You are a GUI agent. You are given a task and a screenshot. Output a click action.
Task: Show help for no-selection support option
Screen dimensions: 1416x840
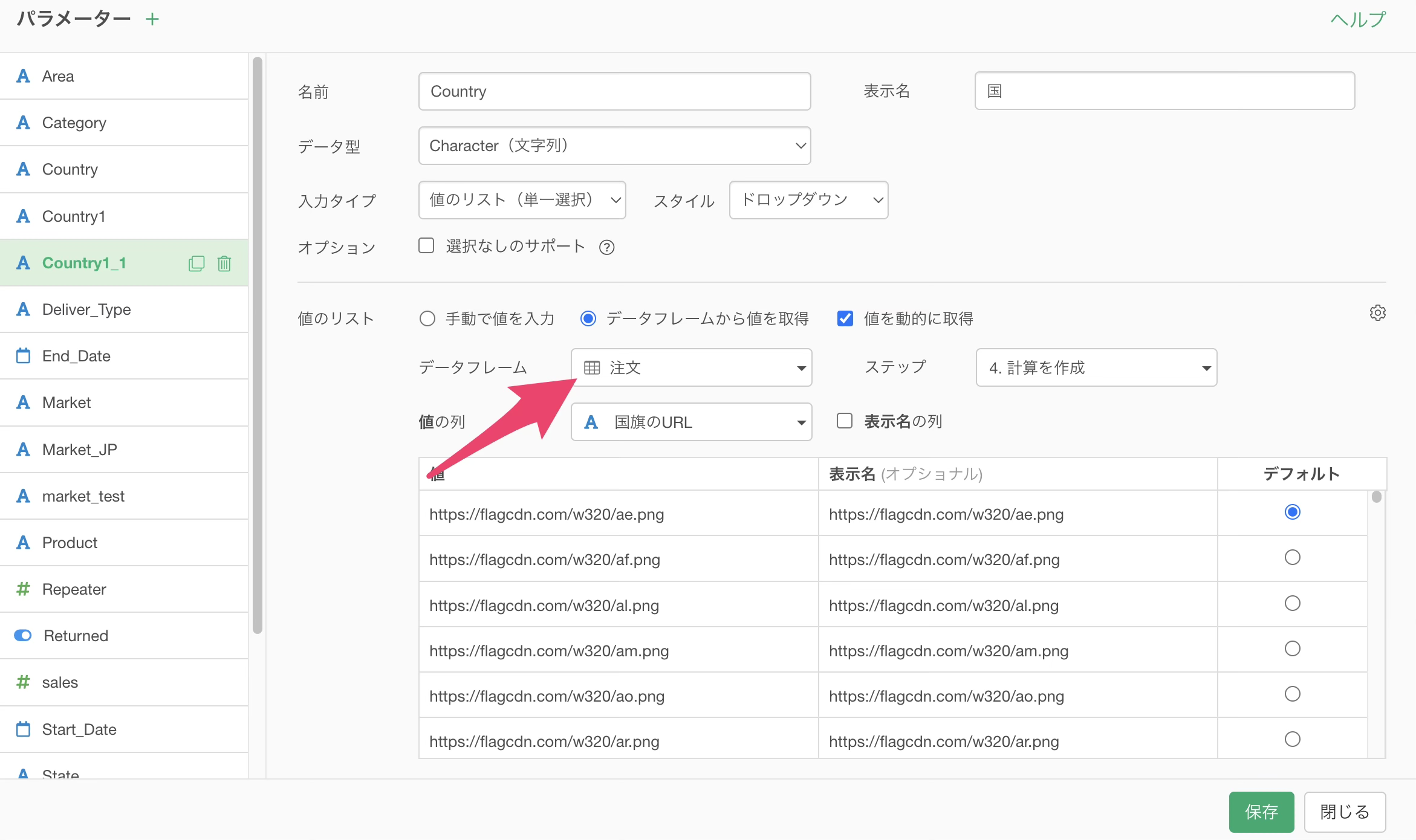click(x=606, y=247)
